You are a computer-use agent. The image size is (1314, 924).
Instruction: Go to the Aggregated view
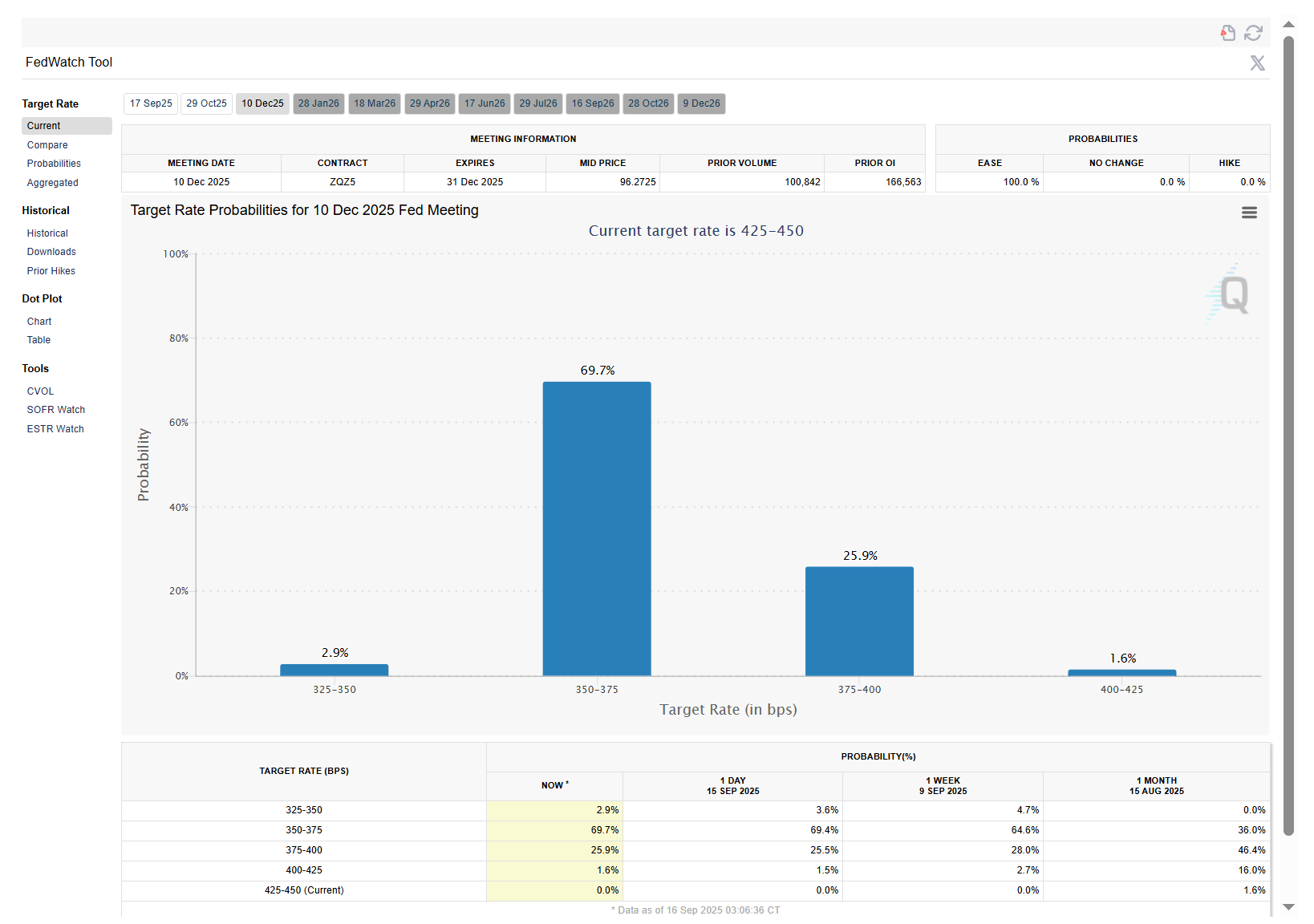pos(52,183)
